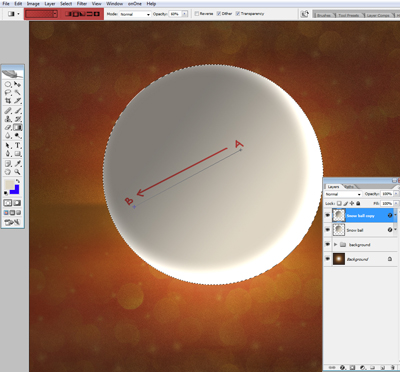Viewport: 400px width, 372px height.
Task: Open the Brushes palette tab
Action: pyautogui.click(x=324, y=15)
